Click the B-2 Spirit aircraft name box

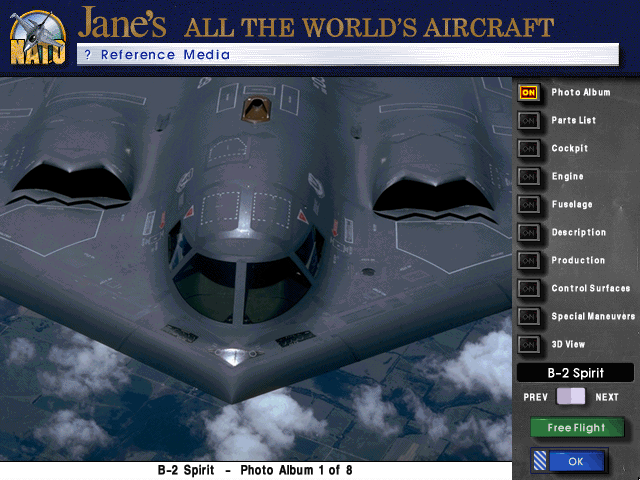575,373
